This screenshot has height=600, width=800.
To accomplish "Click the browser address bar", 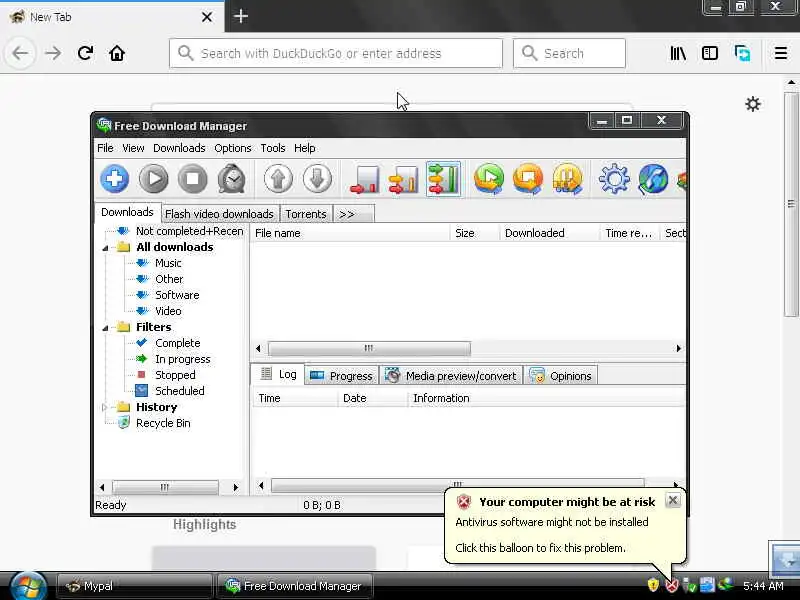I will tap(336, 53).
